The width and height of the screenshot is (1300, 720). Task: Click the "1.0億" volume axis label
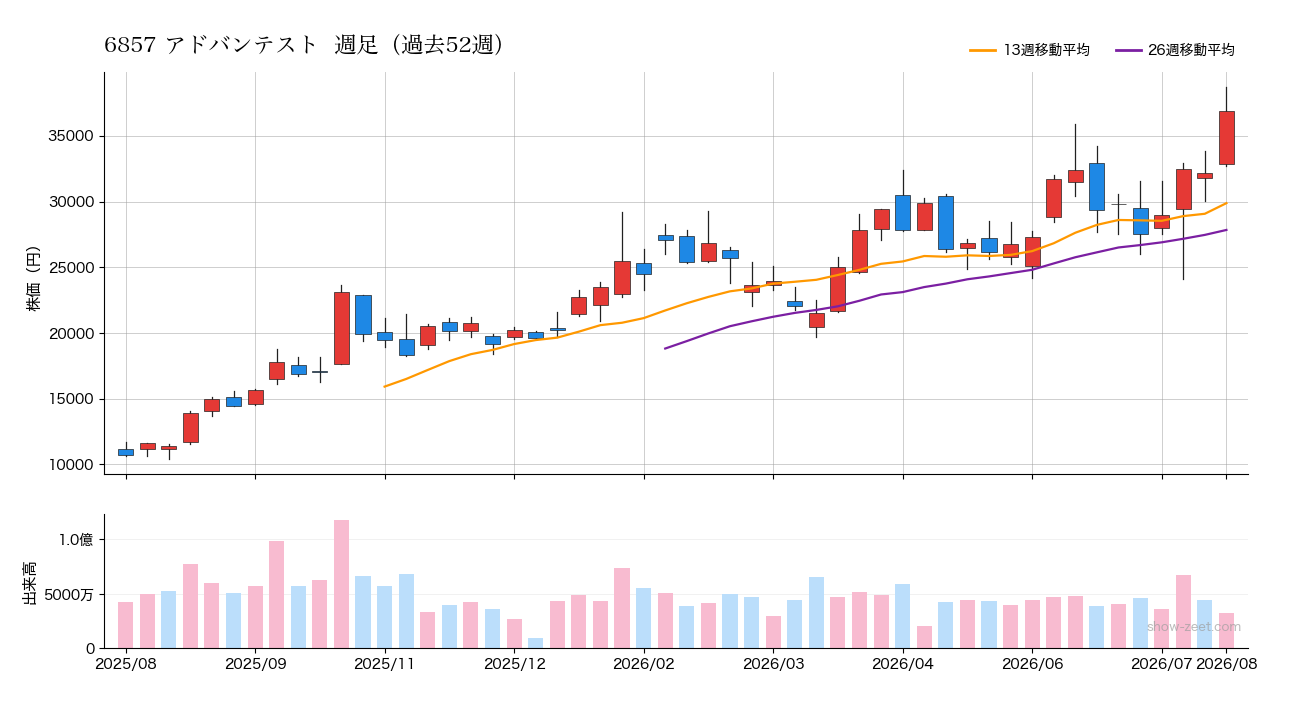pyautogui.click(x=76, y=540)
